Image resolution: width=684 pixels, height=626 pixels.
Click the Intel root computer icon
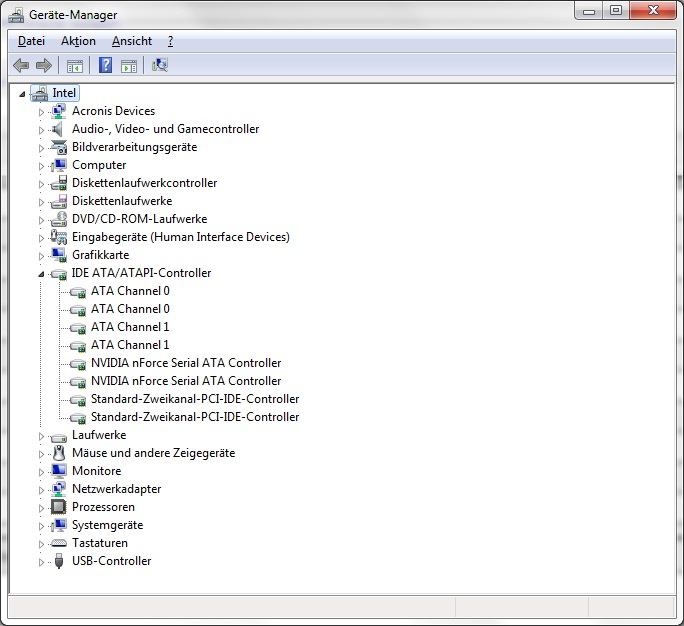[x=39, y=93]
